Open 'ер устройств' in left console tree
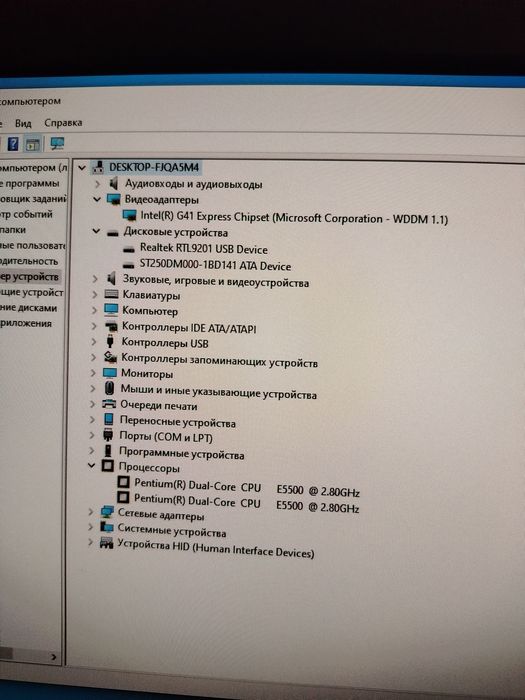 coord(29,277)
